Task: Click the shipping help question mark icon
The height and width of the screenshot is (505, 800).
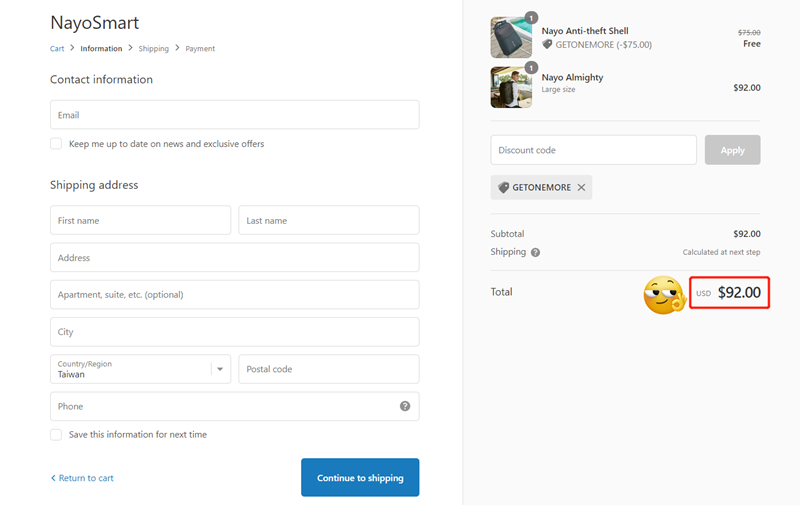Action: (535, 252)
